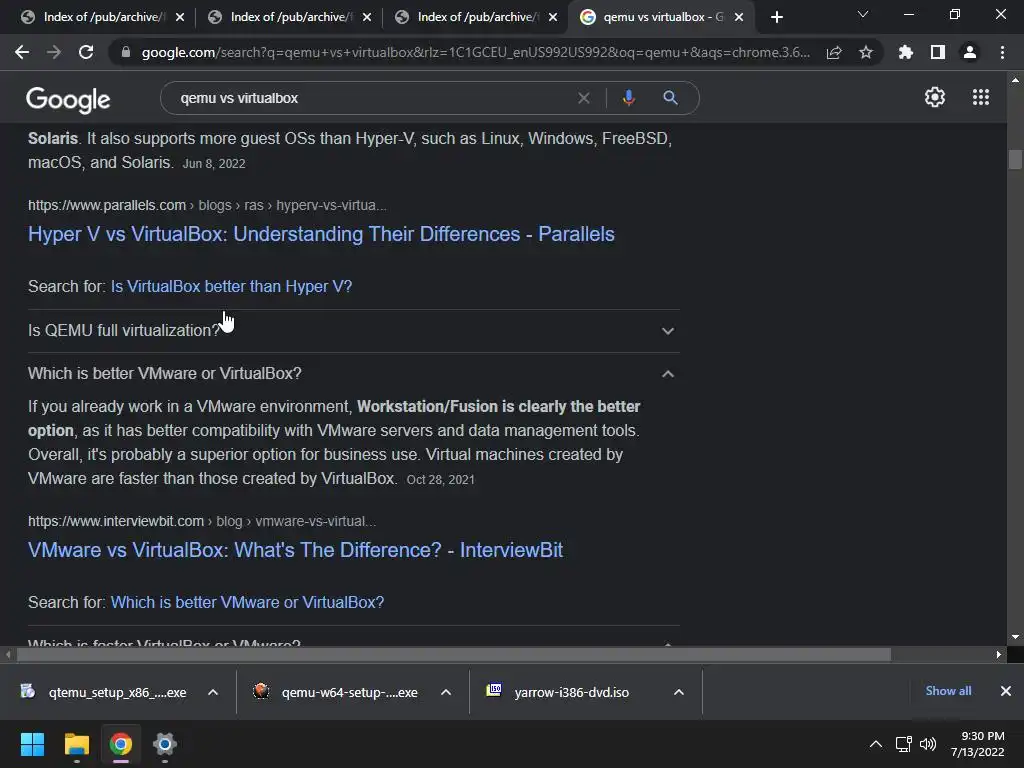This screenshot has height=768, width=1024.
Task: Toggle the Chrome side panel
Action: [x=938, y=52]
